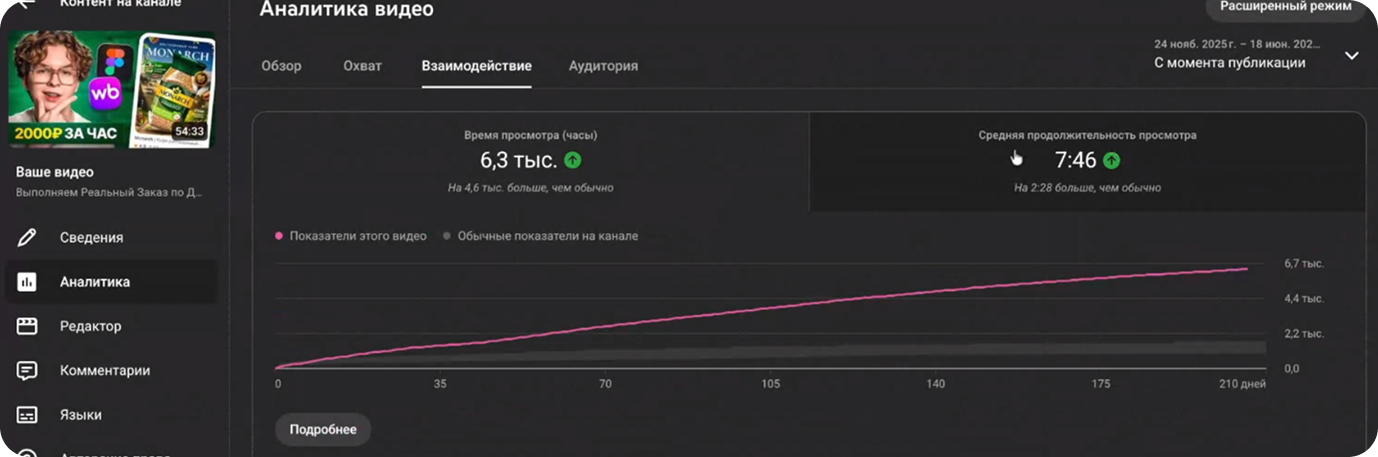
Task: Click the Ваше видео heading
Action: (54, 172)
